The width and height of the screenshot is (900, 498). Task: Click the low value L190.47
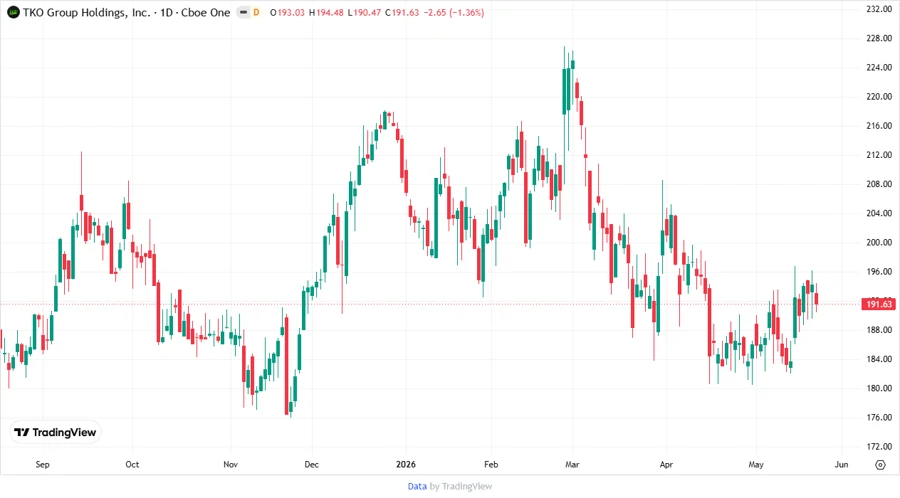(x=364, y=12)
